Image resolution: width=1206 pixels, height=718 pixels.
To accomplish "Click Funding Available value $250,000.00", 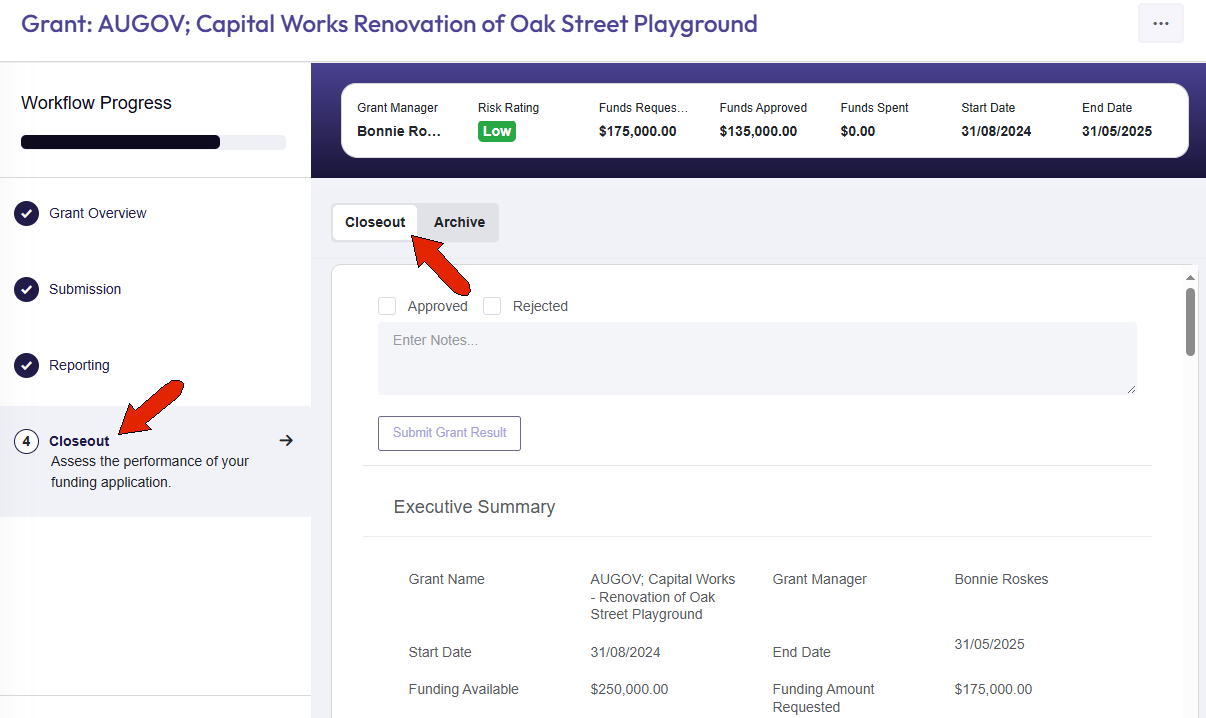I will coord(629,689).
